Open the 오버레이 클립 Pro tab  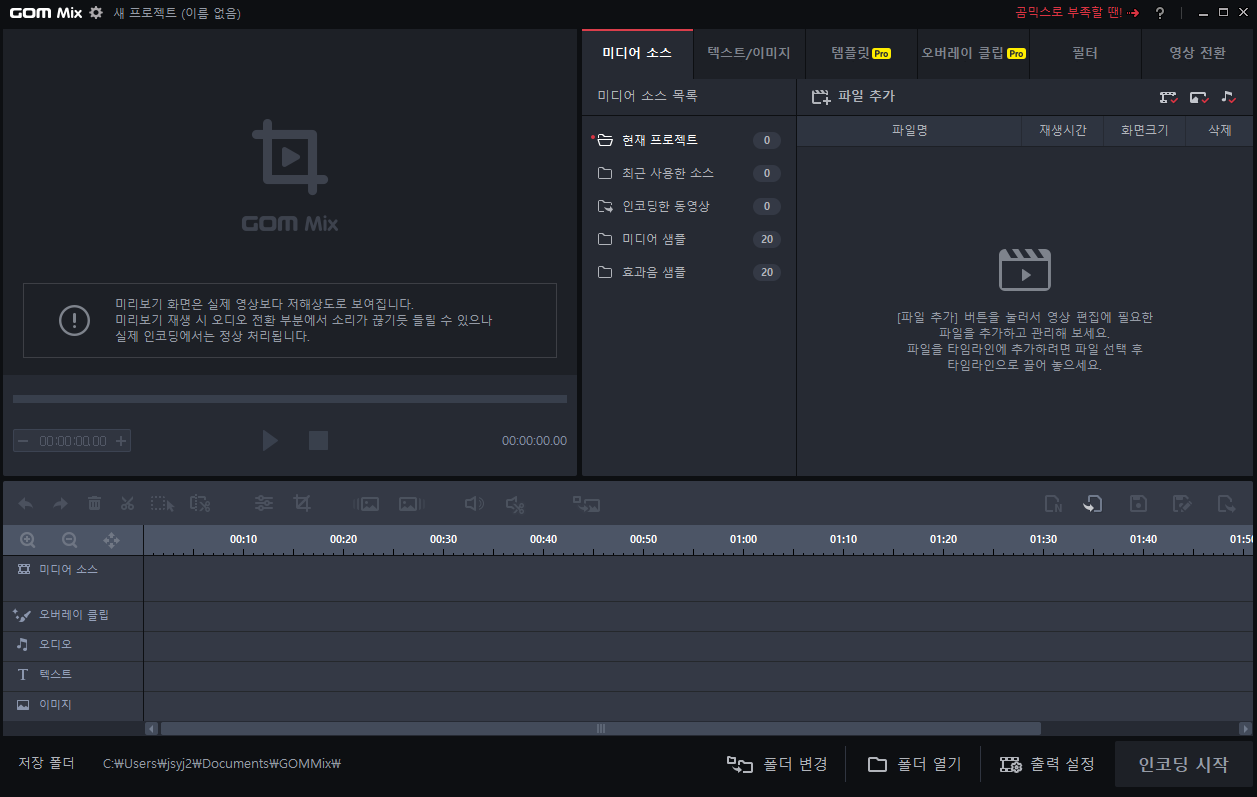(973, 54)
